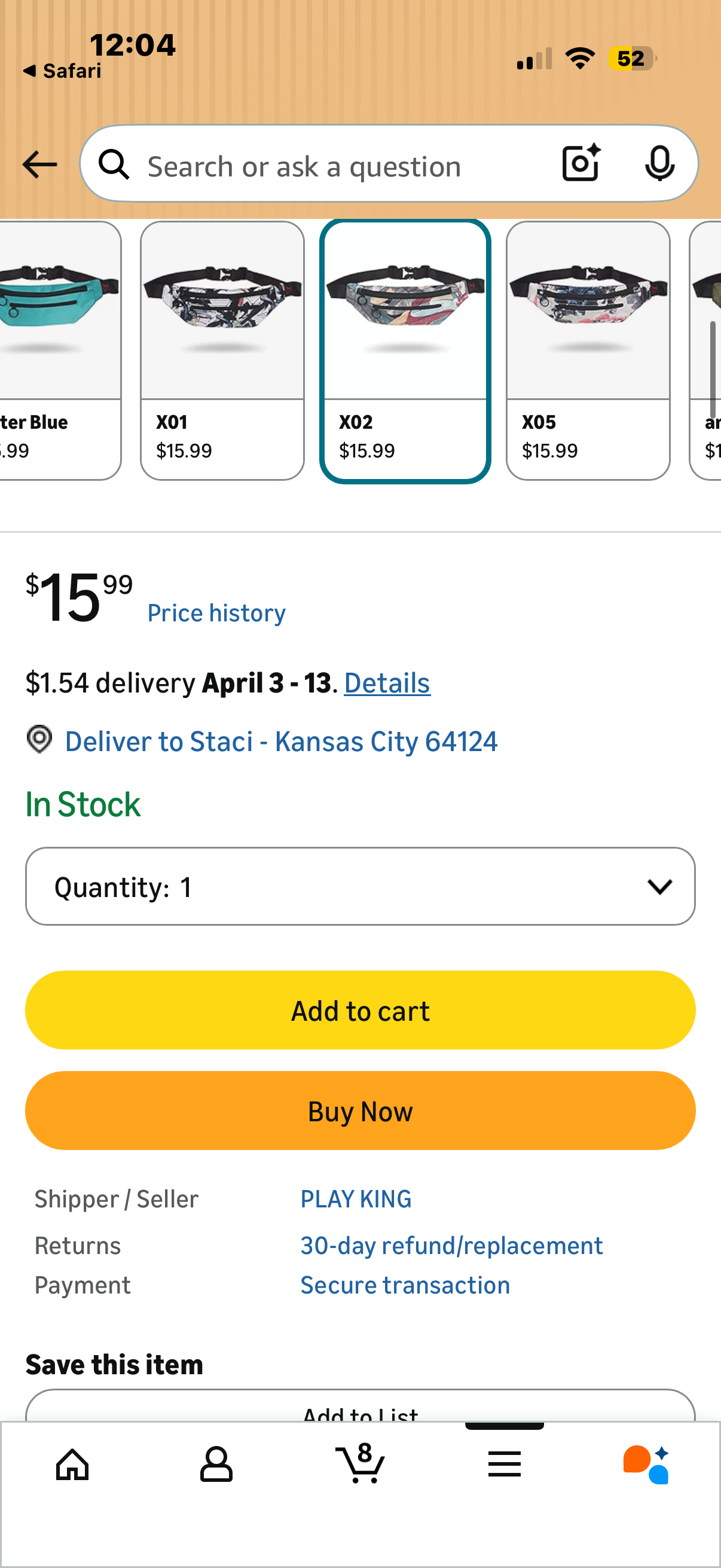Tap the back arrow icon

coord(39,164)
